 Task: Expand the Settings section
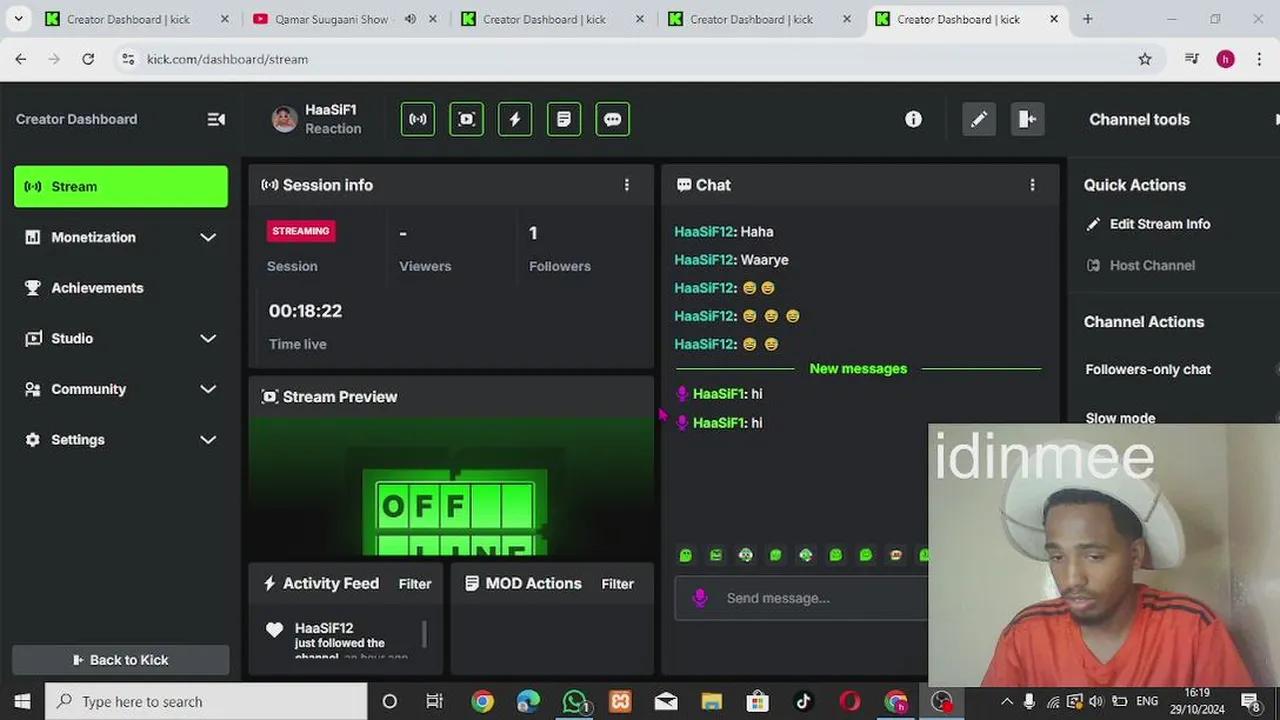tap(208, 439)
